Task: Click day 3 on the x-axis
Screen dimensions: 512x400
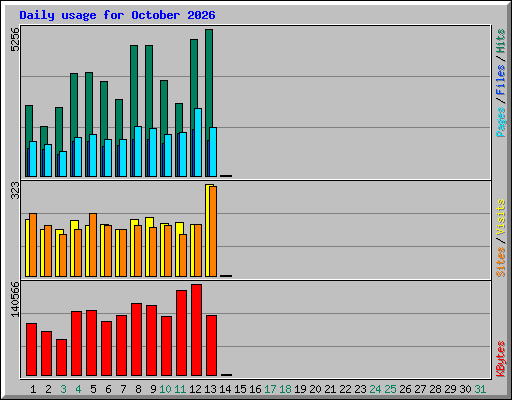Action: (63, 389)
